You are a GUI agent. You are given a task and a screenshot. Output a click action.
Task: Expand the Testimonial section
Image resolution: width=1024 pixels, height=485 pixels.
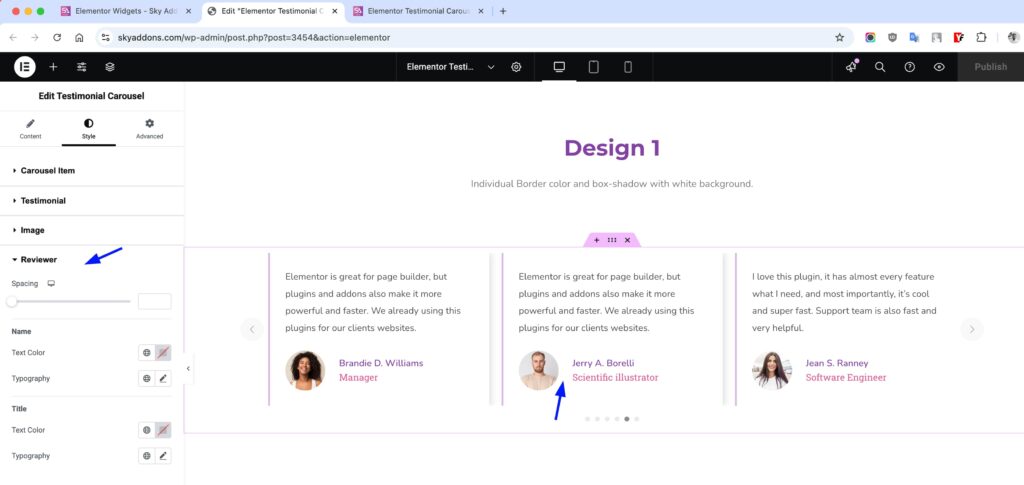tap(92, 200)
